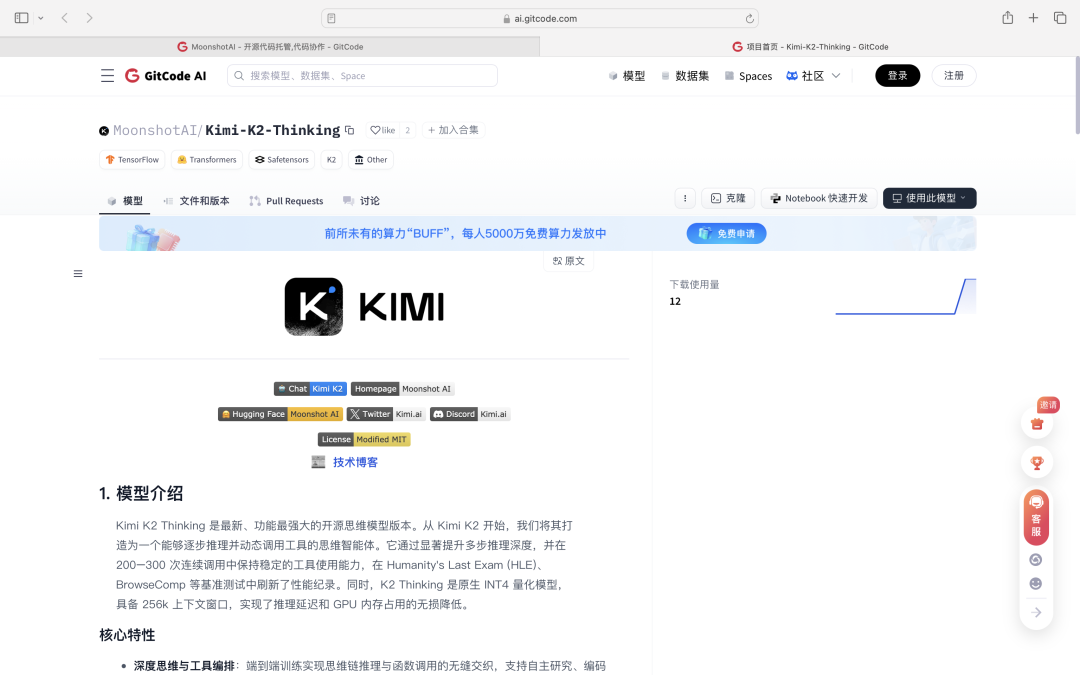Screen dimensions: 1080x675
Task: Select the Safetensors tag
Action: pos(282,160)
